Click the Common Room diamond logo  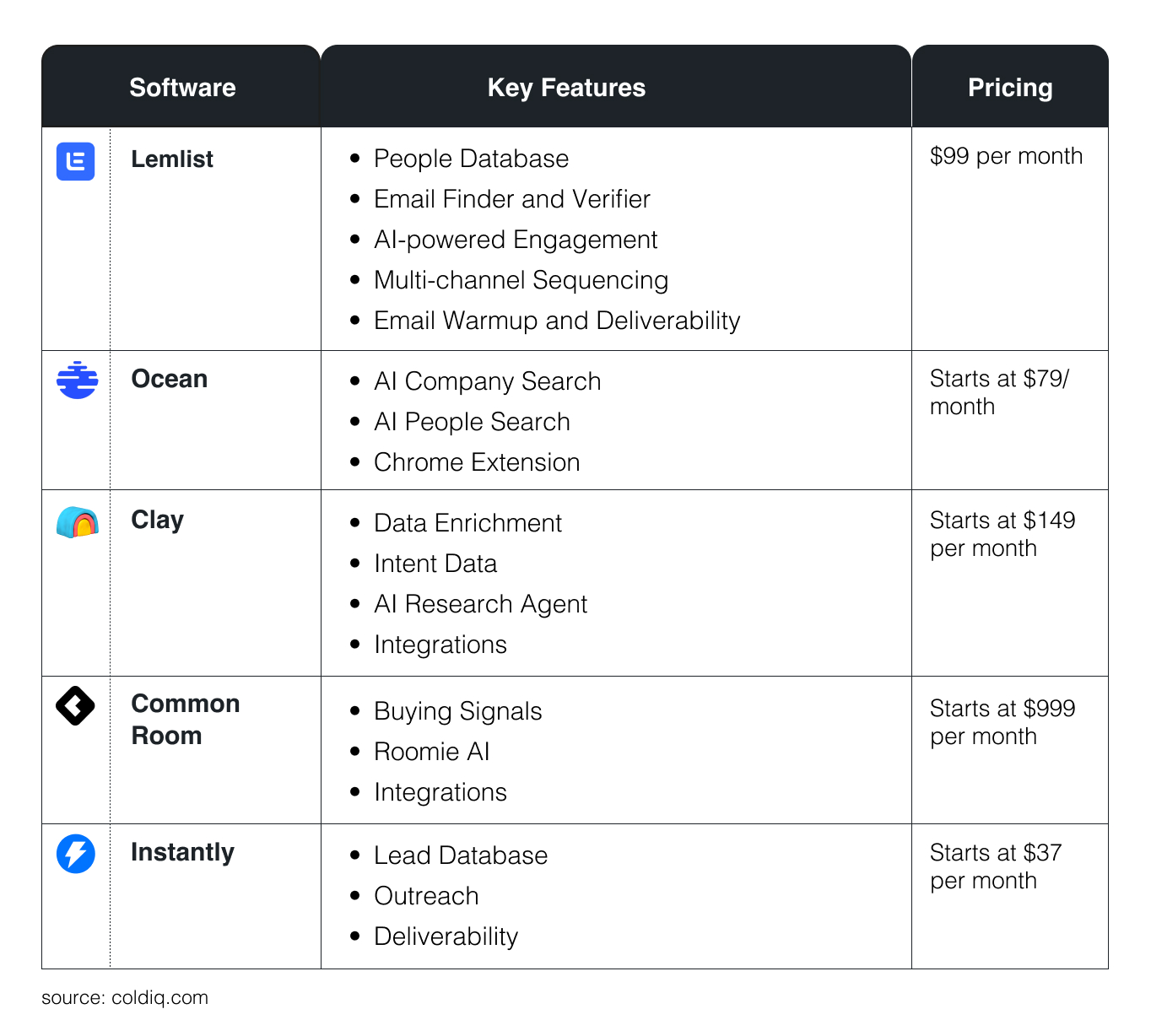pyautogui.click(x=75, y=706)
